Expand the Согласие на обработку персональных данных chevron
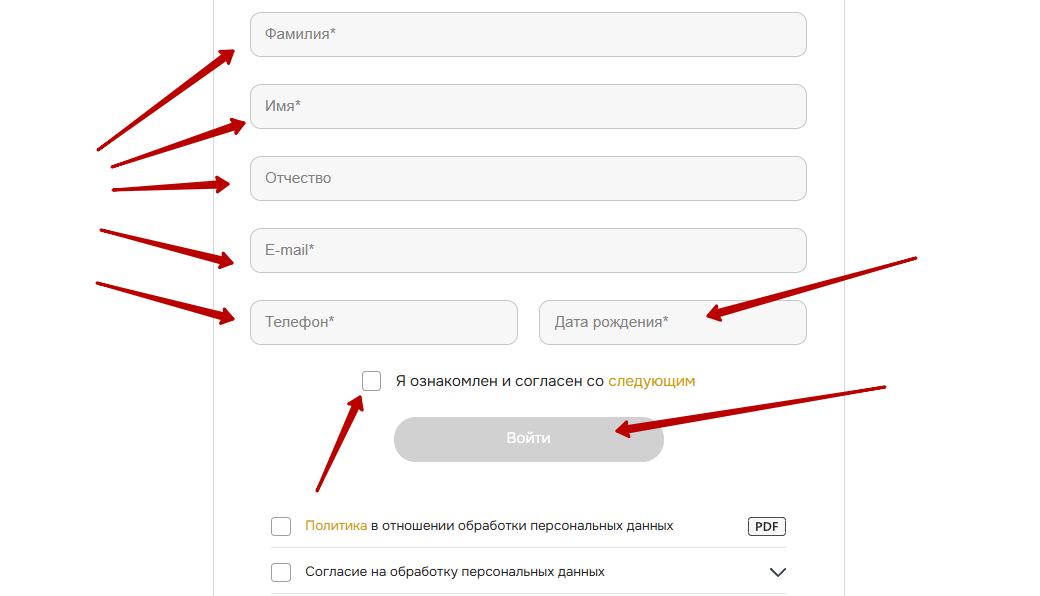This screenshot has width=1040, height=596. [777, 572]
